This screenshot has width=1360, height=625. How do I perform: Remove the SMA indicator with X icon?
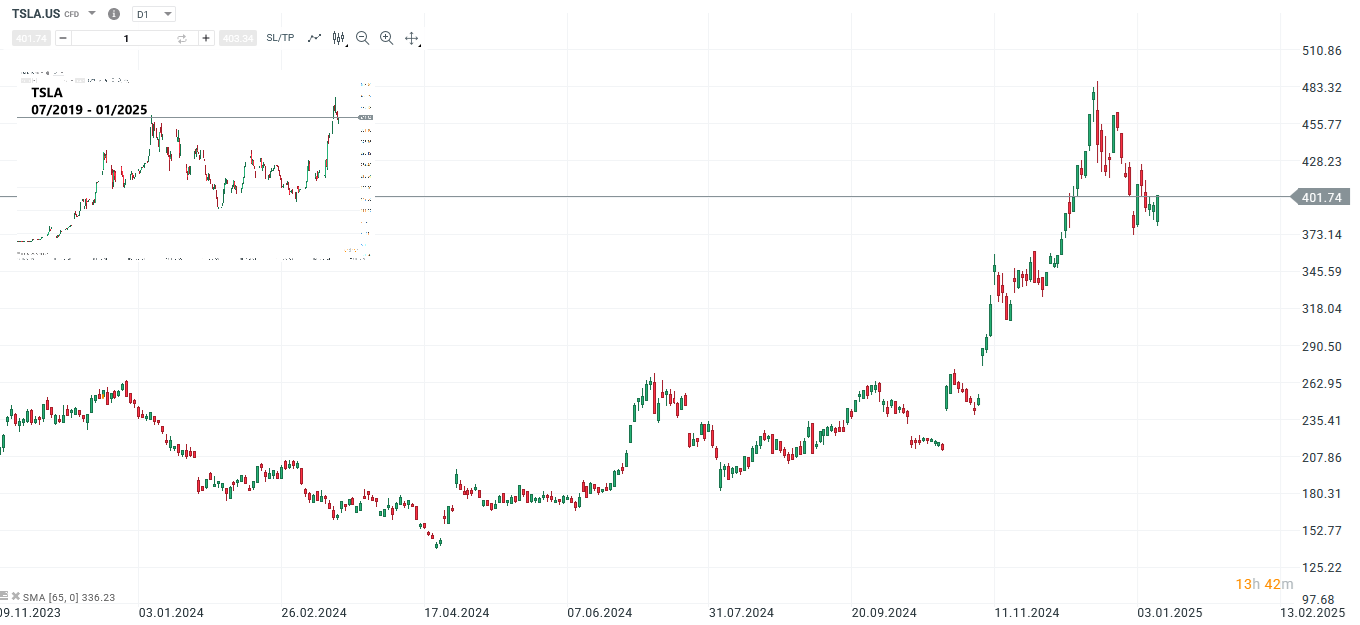pos(16,597)
